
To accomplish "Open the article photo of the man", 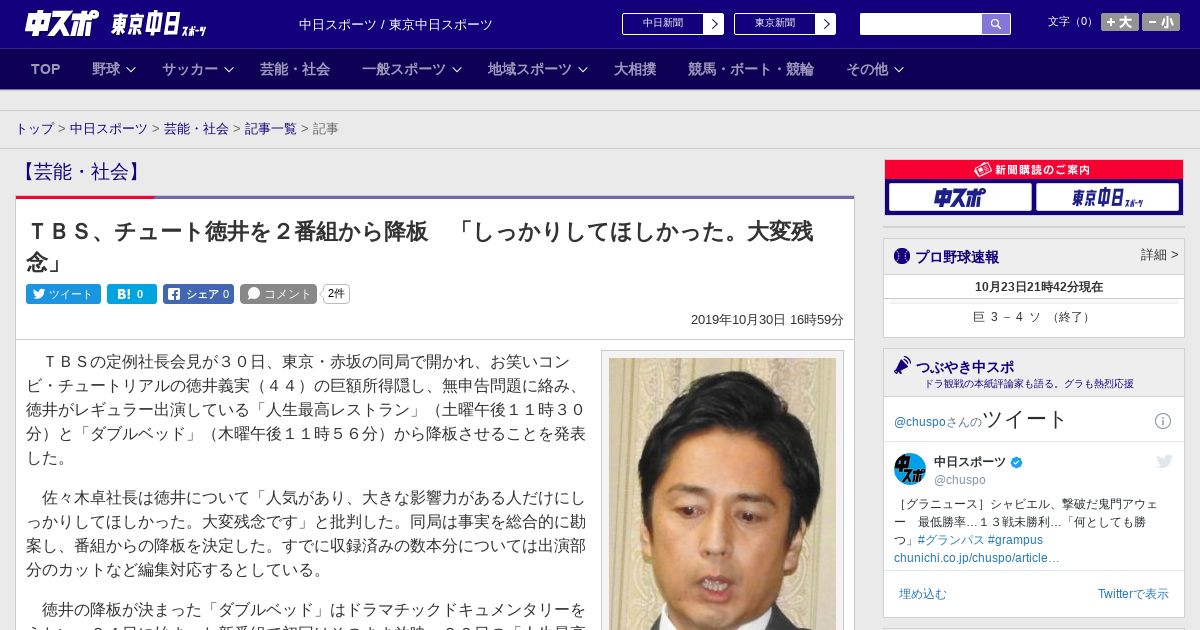I will [x=722, y=494].
